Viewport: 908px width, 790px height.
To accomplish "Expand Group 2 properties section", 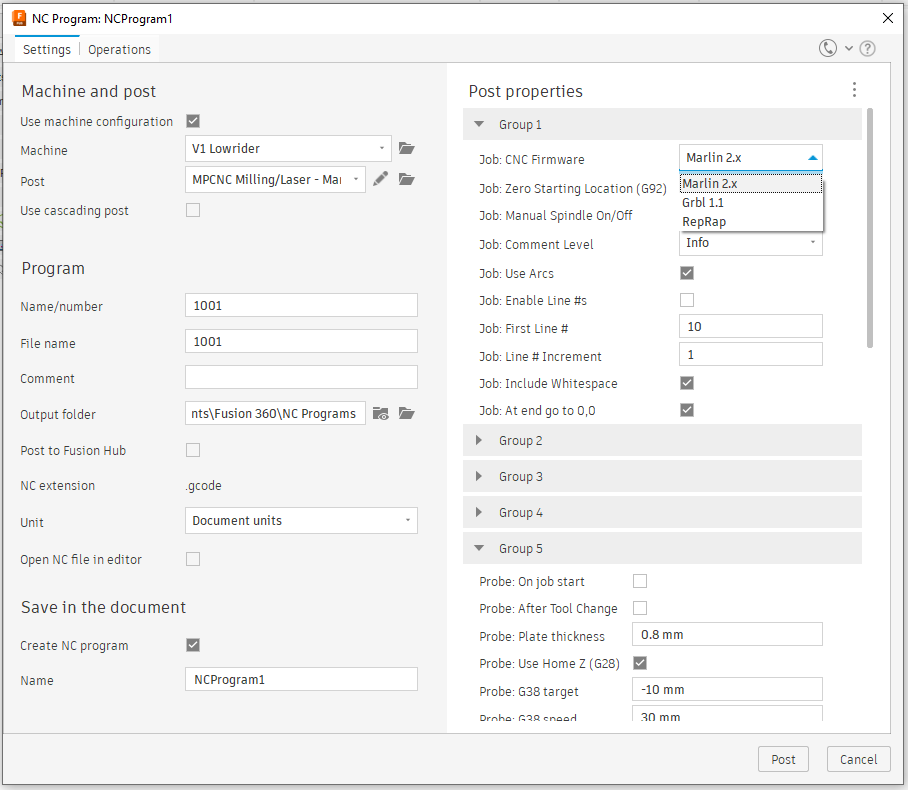I will click(520, 440).
